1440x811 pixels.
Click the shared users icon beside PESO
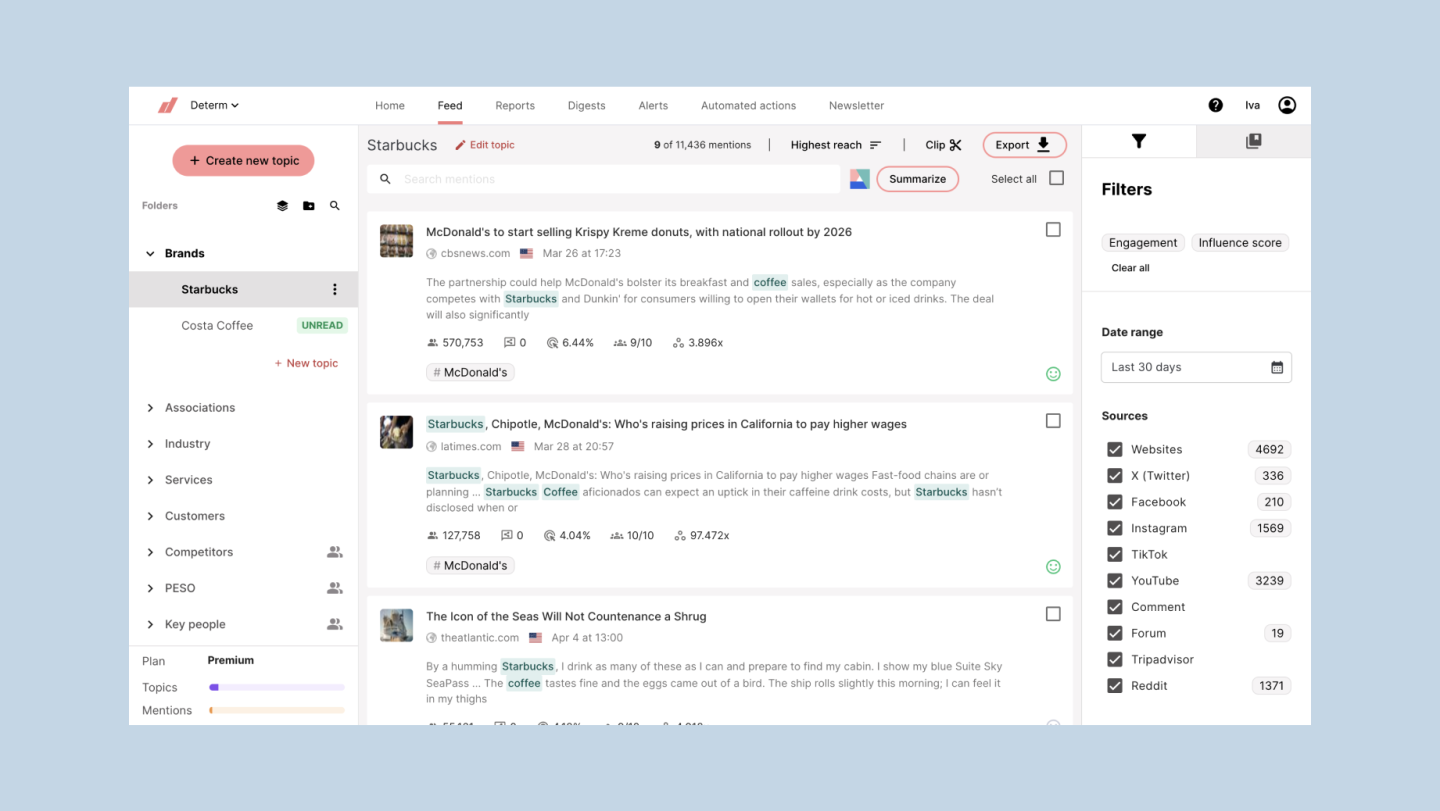[x=335, y=588]
